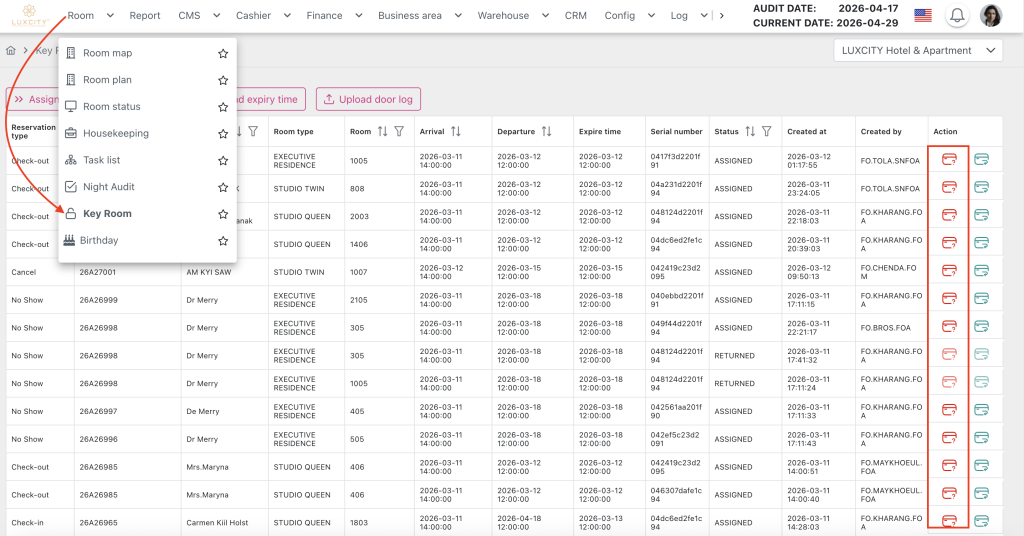Click green card icon for room 2003
This screenshot has height=536, width=1024.
click(x=982, y=215)
